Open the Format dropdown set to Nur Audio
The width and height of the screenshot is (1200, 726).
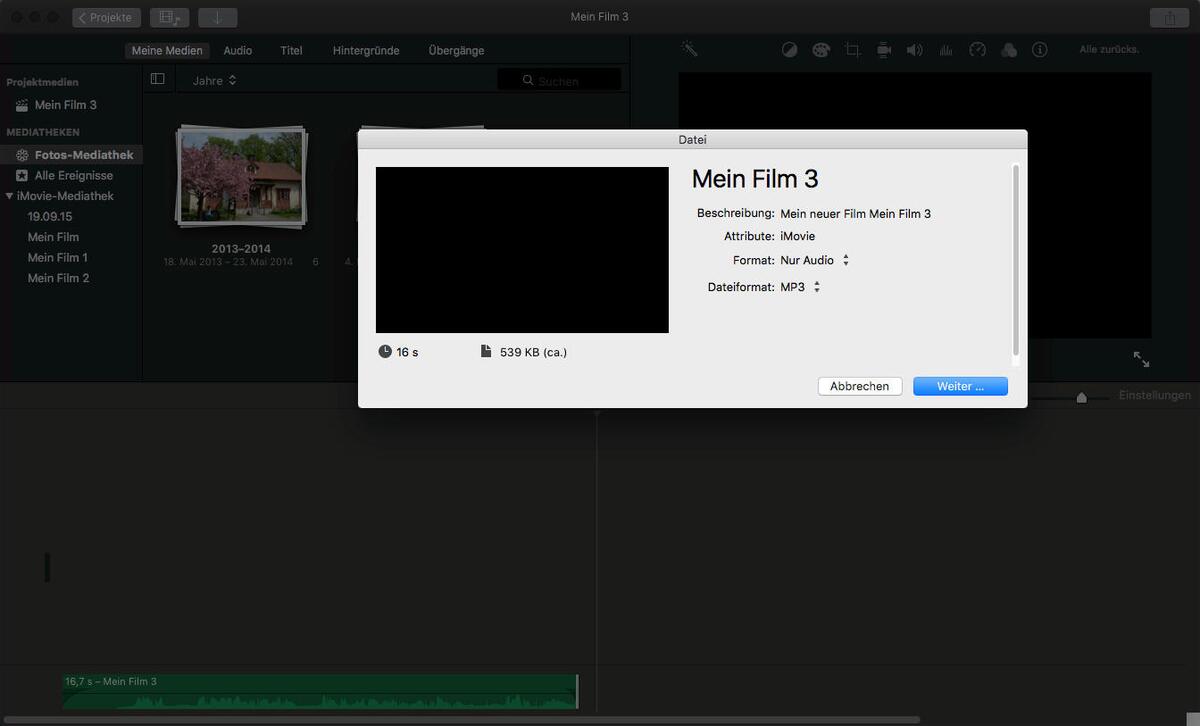click(815, 260)
